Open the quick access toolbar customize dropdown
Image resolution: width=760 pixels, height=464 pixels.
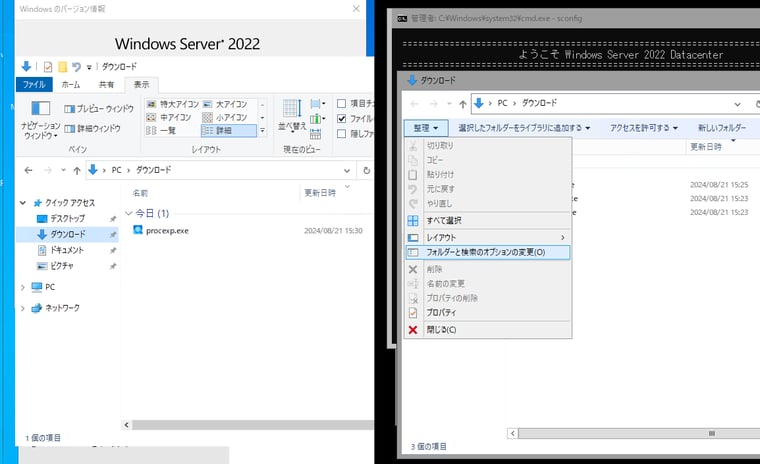tap(89, 67)
